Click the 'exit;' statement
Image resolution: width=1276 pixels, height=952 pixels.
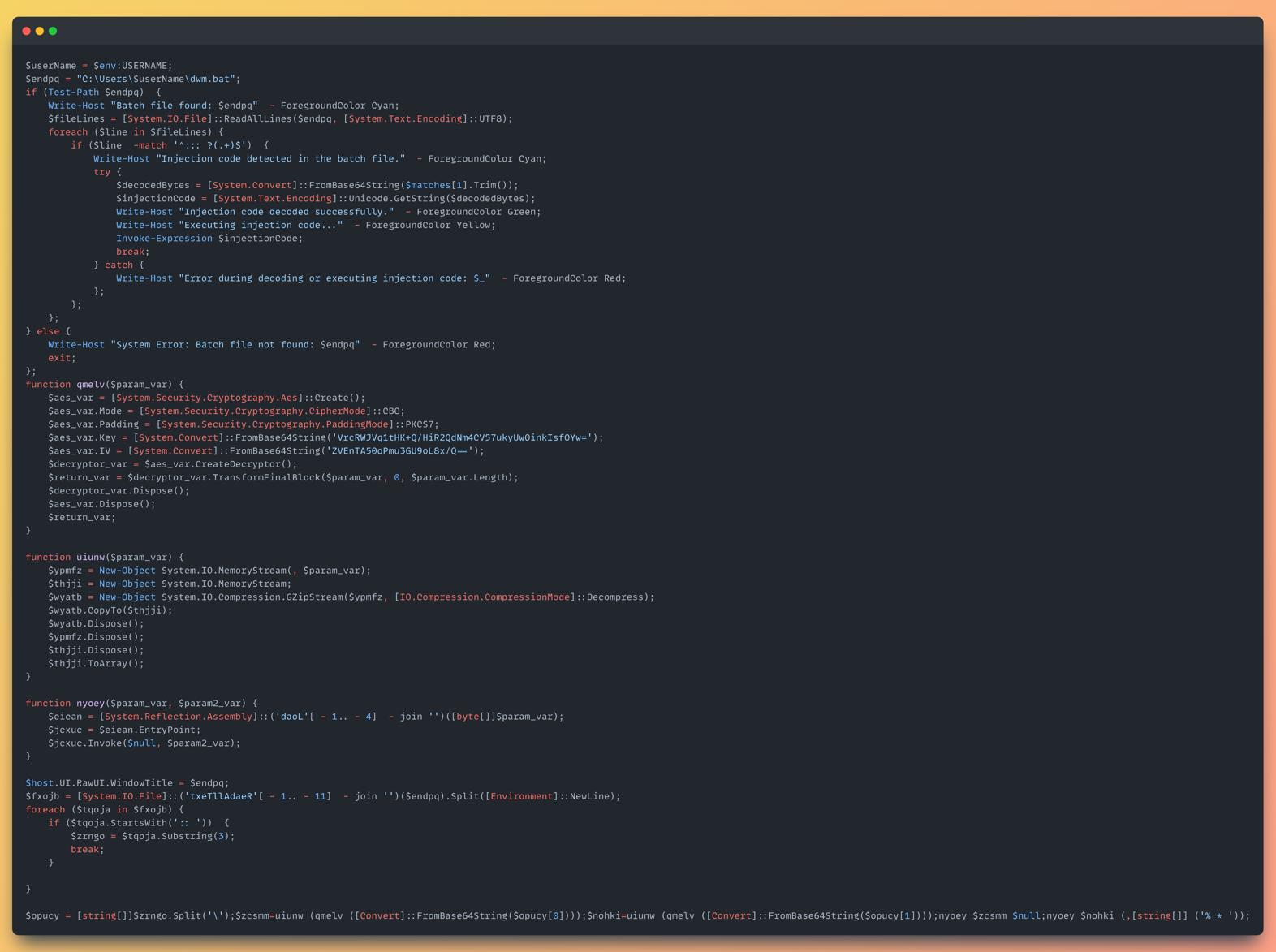(62, 358)
